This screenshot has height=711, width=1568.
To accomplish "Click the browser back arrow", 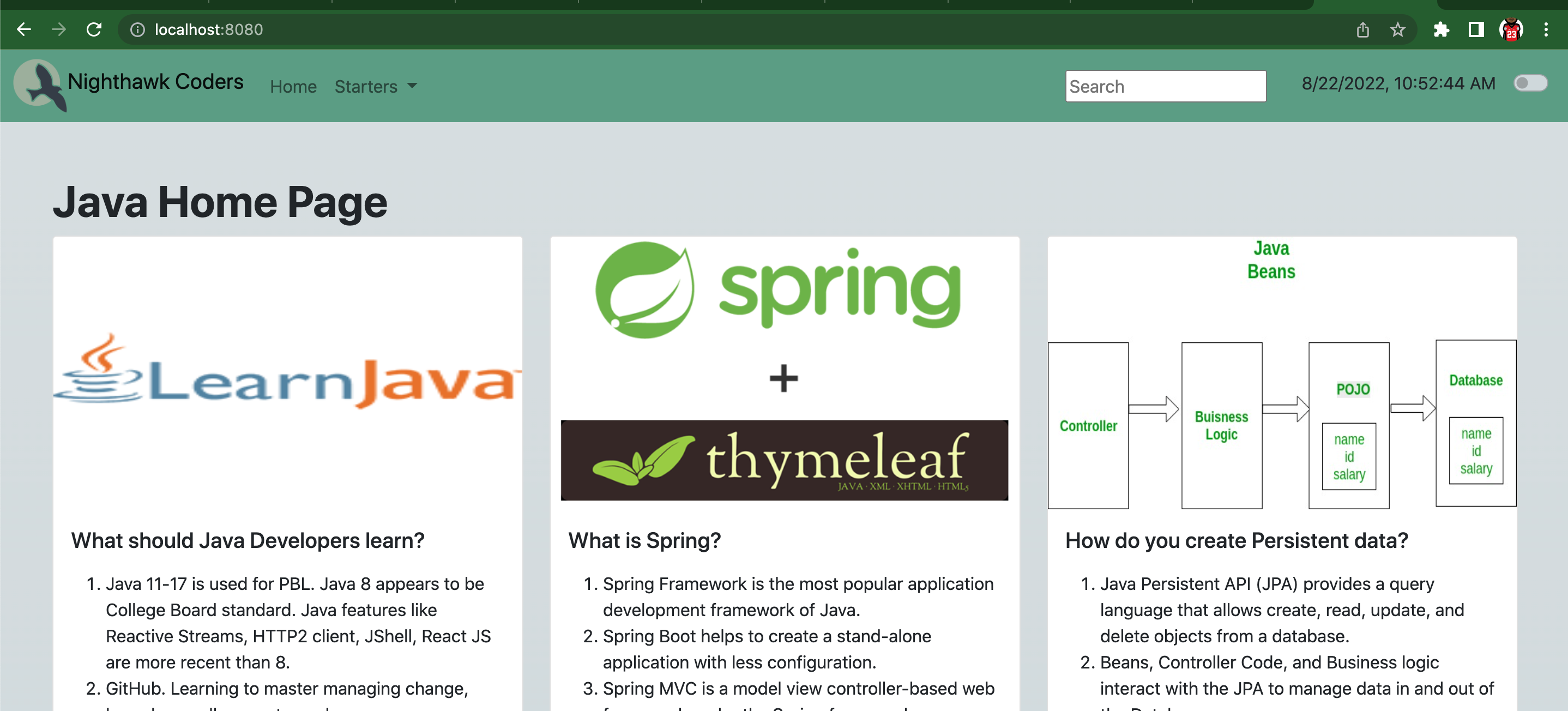I will pos(24,29).
